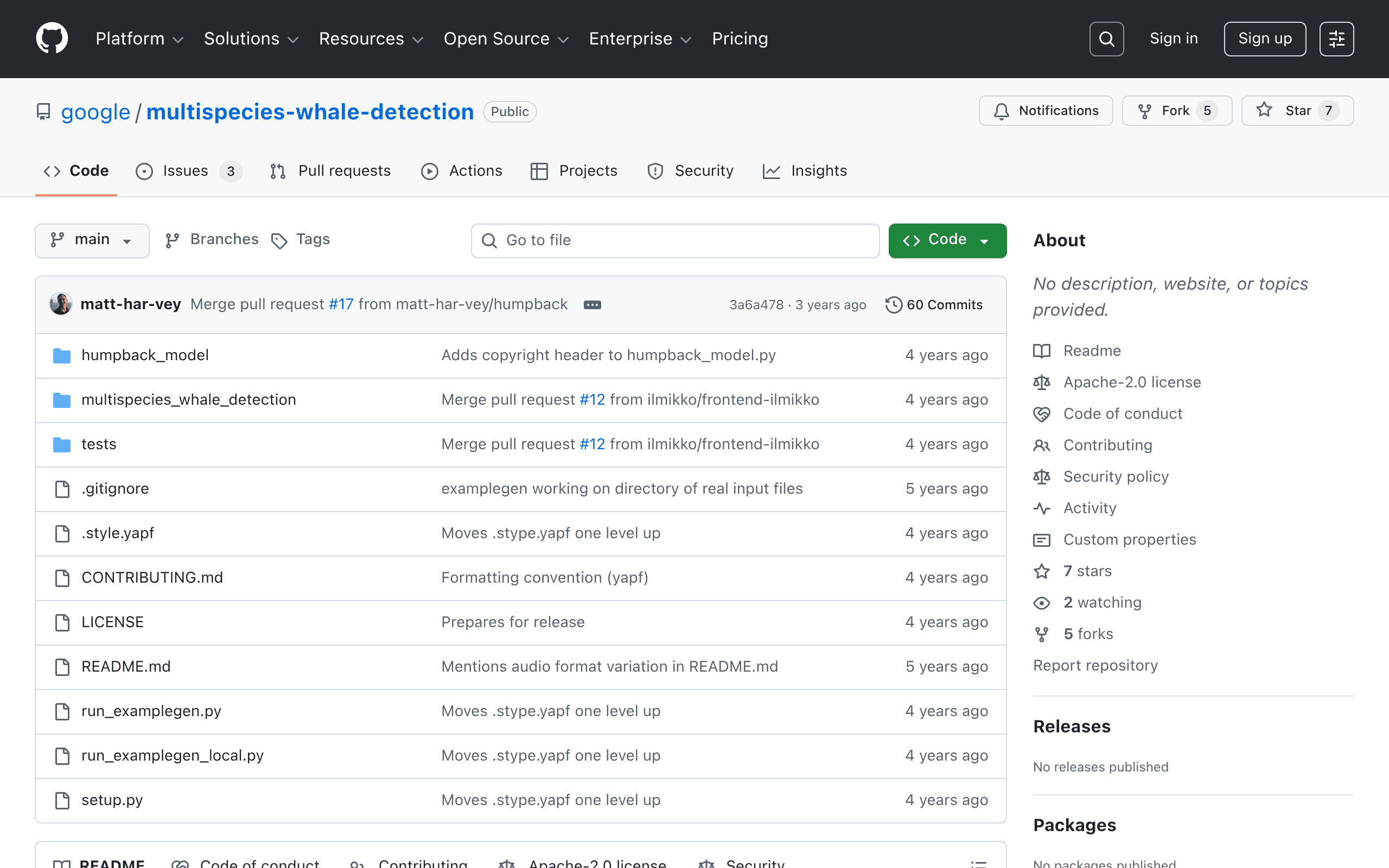Expand the Open Source menu
1389x868 pixels.
(506, 39)
